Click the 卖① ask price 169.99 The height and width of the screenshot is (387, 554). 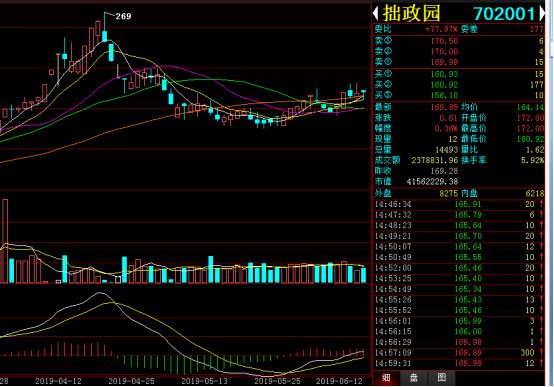tap(444, 62)
